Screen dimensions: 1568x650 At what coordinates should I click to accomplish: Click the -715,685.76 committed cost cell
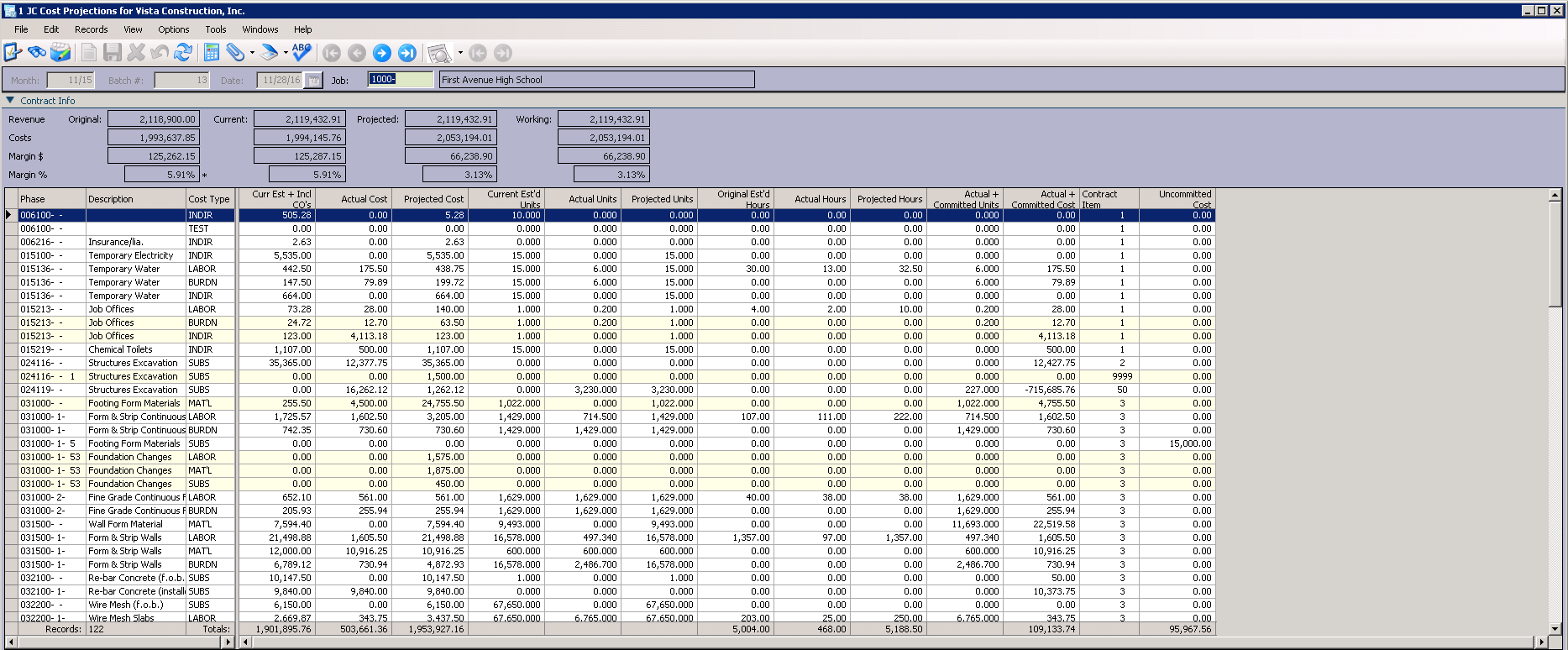pos(1041,390)
